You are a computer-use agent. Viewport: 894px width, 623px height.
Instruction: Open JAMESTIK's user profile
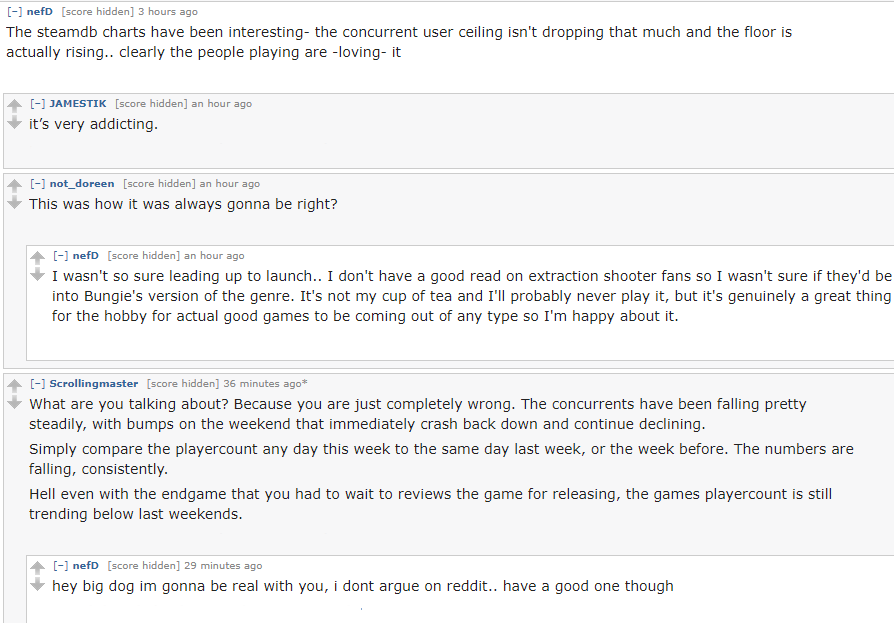pyautogui.click(x=78, y=104)
